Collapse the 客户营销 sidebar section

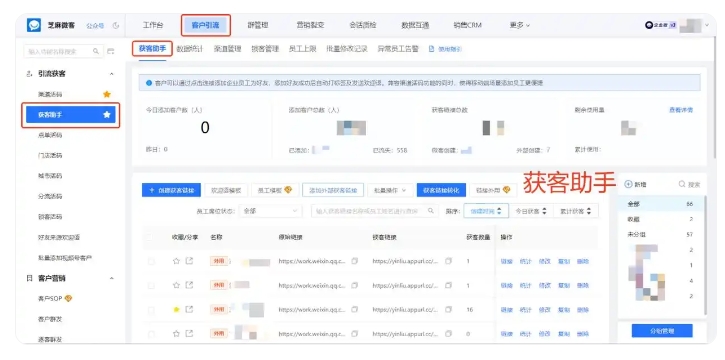click(x=111, y=279)
